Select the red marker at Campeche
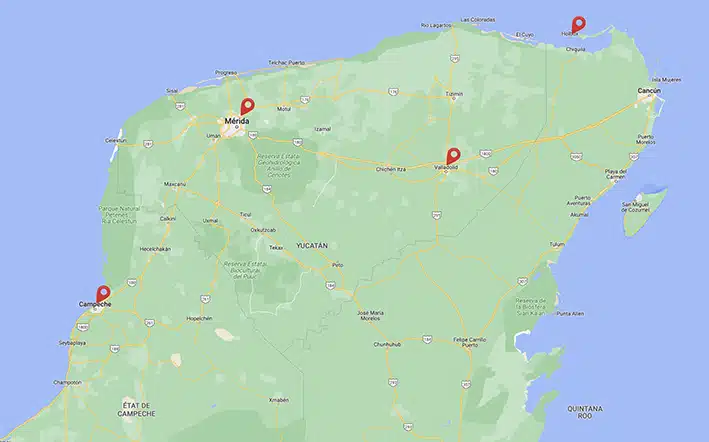The height and width of the screenshot is (442, 709). point(103,293)
